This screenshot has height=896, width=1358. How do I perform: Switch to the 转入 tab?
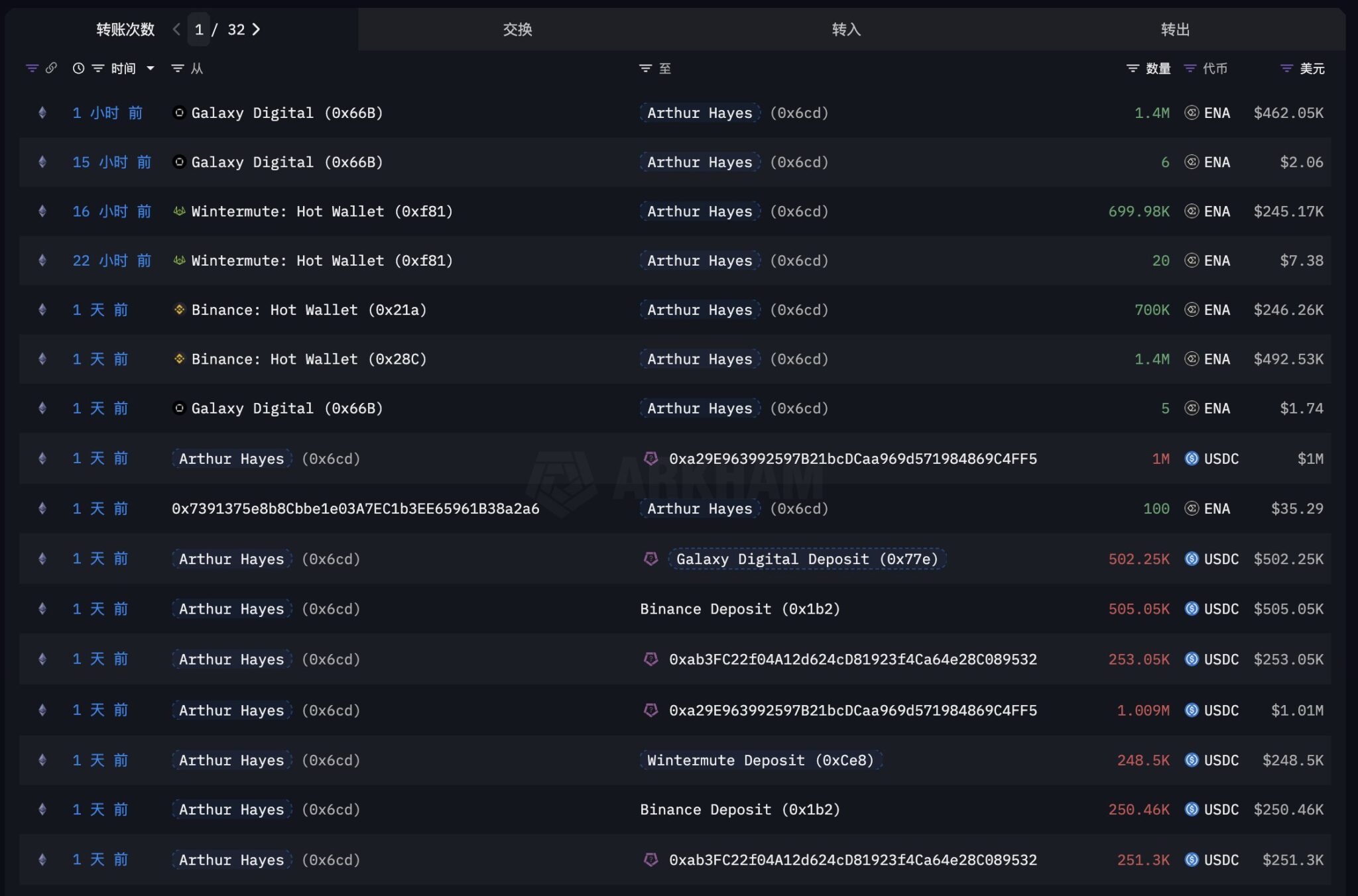[846, 29]
